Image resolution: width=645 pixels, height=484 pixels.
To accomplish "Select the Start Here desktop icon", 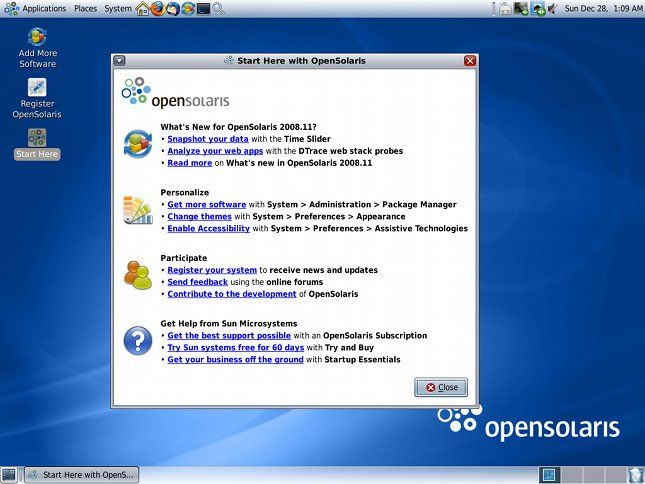I will coord(37,144).
